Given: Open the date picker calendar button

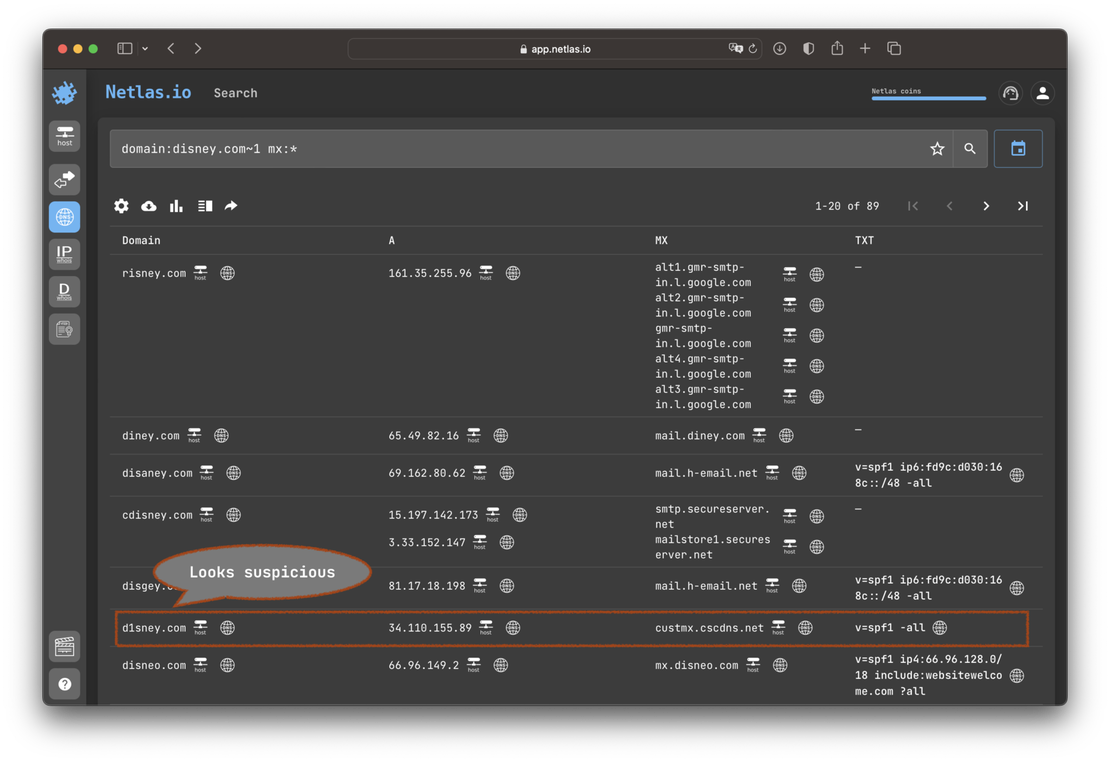Looking at the screenshot, I should (1018, 149).
